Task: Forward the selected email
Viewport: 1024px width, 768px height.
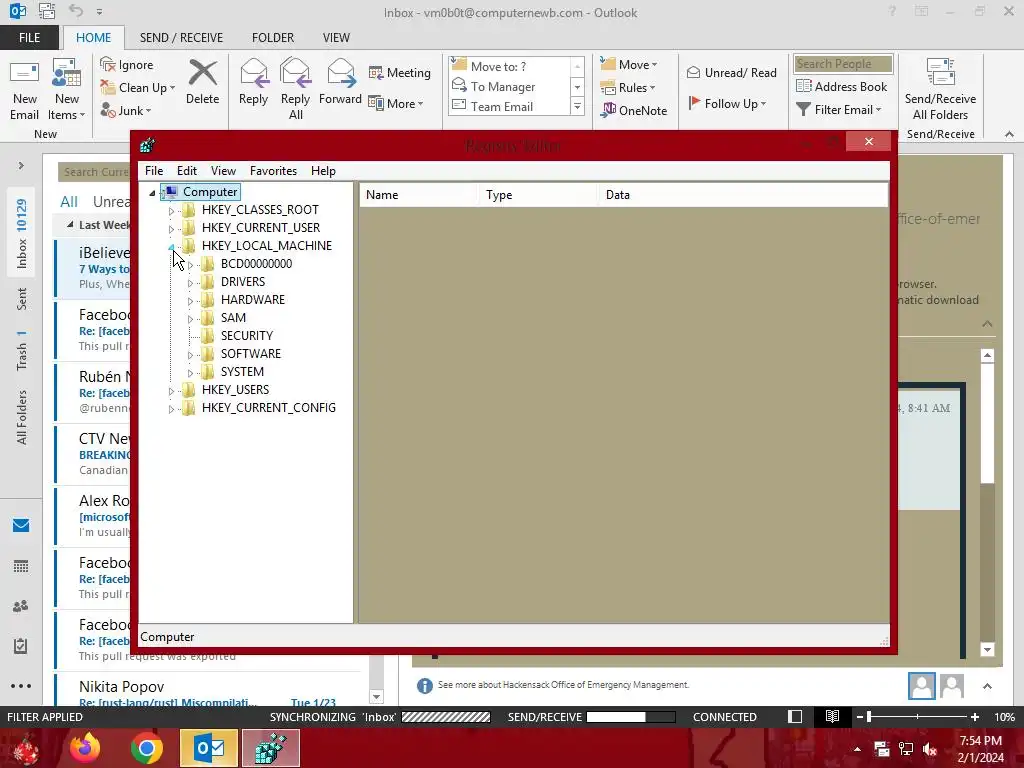Action: tap(340, 83)
